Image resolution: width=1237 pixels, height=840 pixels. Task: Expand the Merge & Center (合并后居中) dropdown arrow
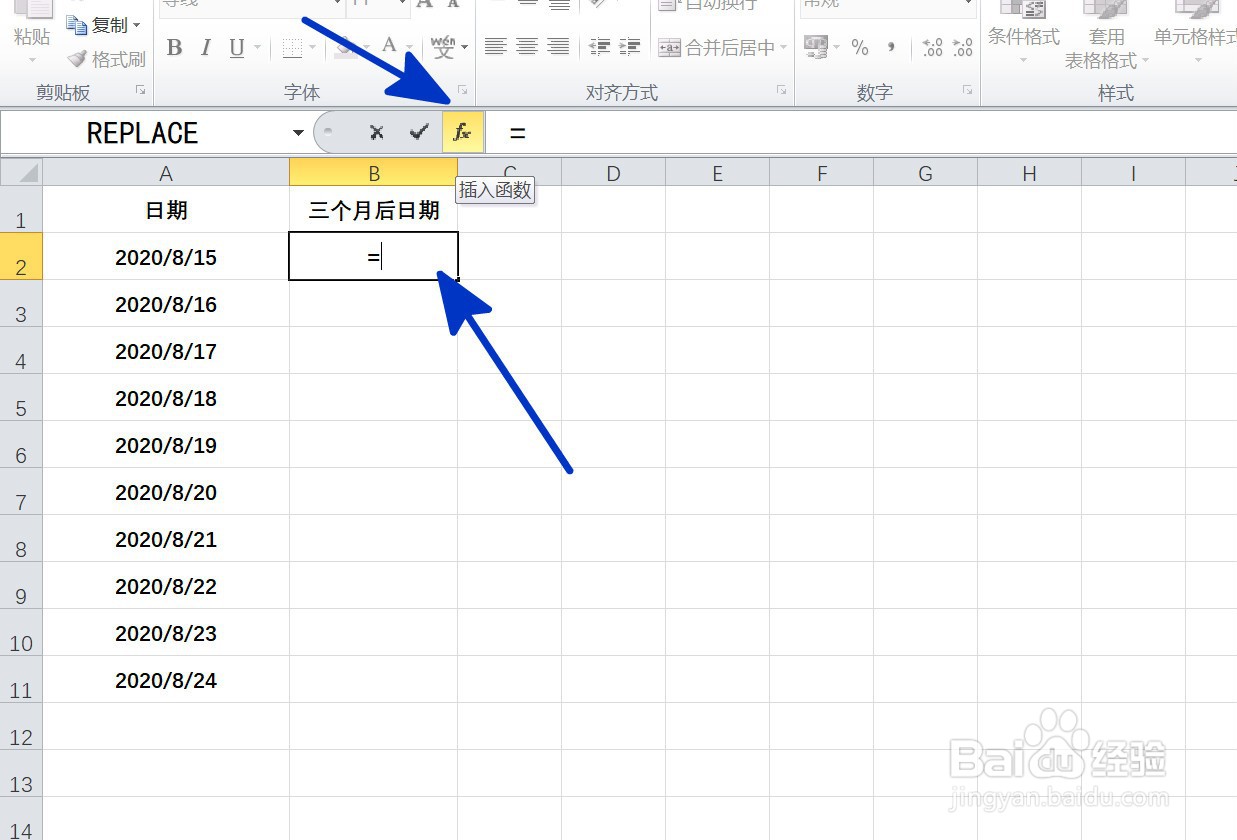pyautogui.click(x=783, y=47)
